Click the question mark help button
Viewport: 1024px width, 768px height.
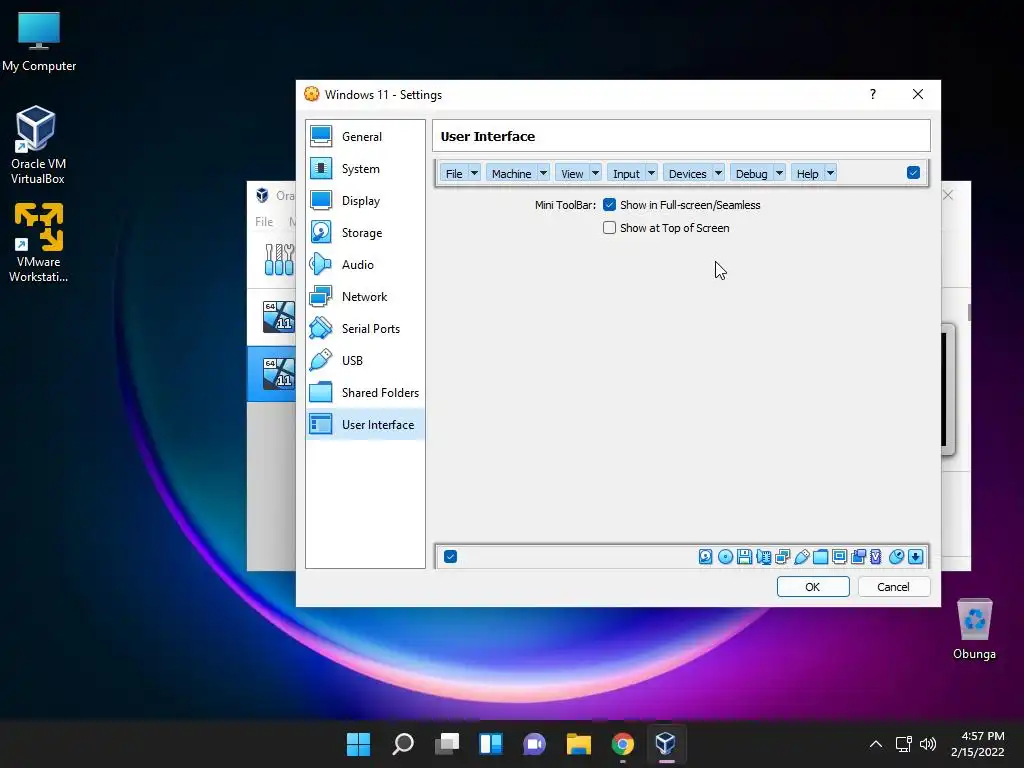tap(872, 94)
